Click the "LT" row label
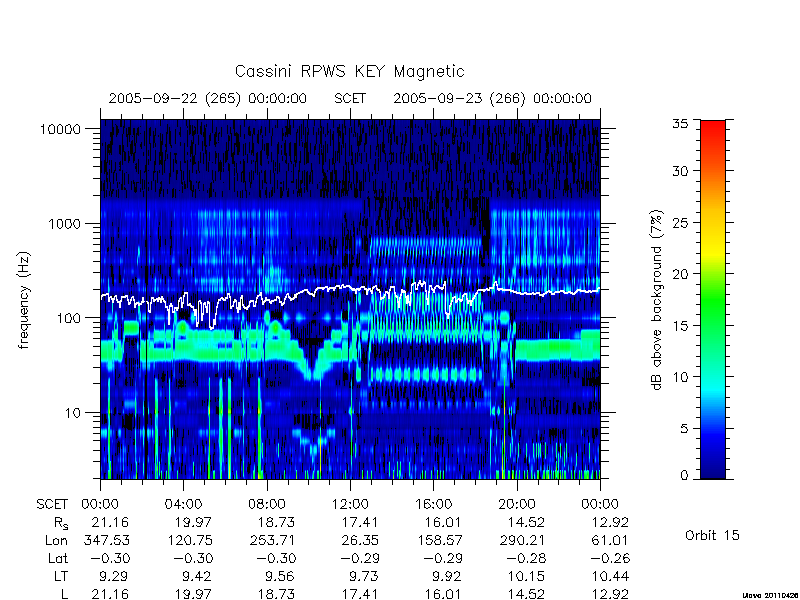 pyautogui.click(x=61, y=577)
